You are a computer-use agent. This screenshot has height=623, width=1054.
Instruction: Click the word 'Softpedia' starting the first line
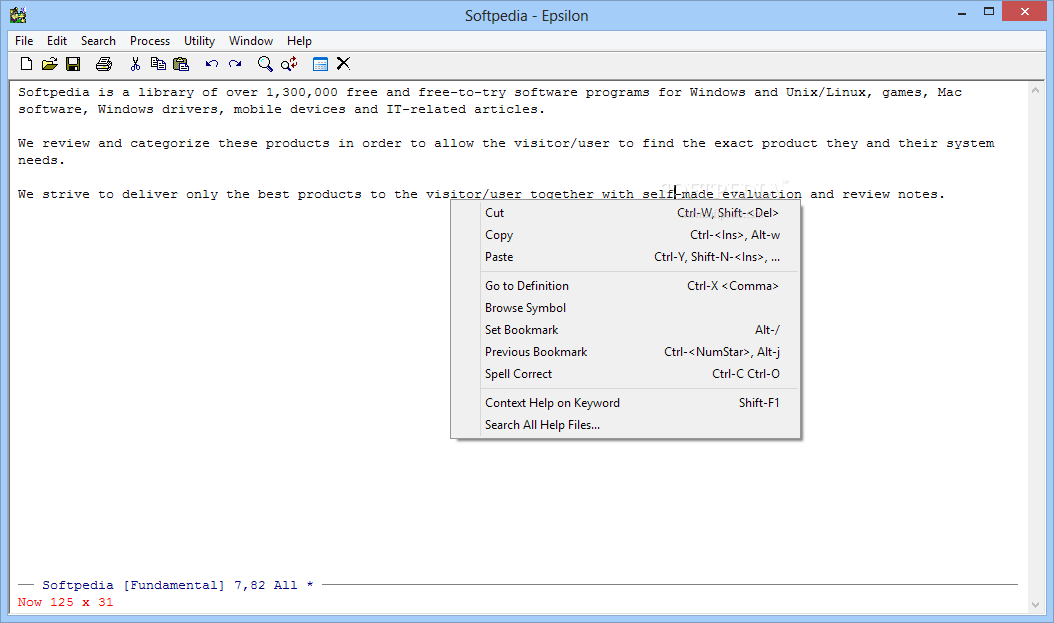point(54,93)
